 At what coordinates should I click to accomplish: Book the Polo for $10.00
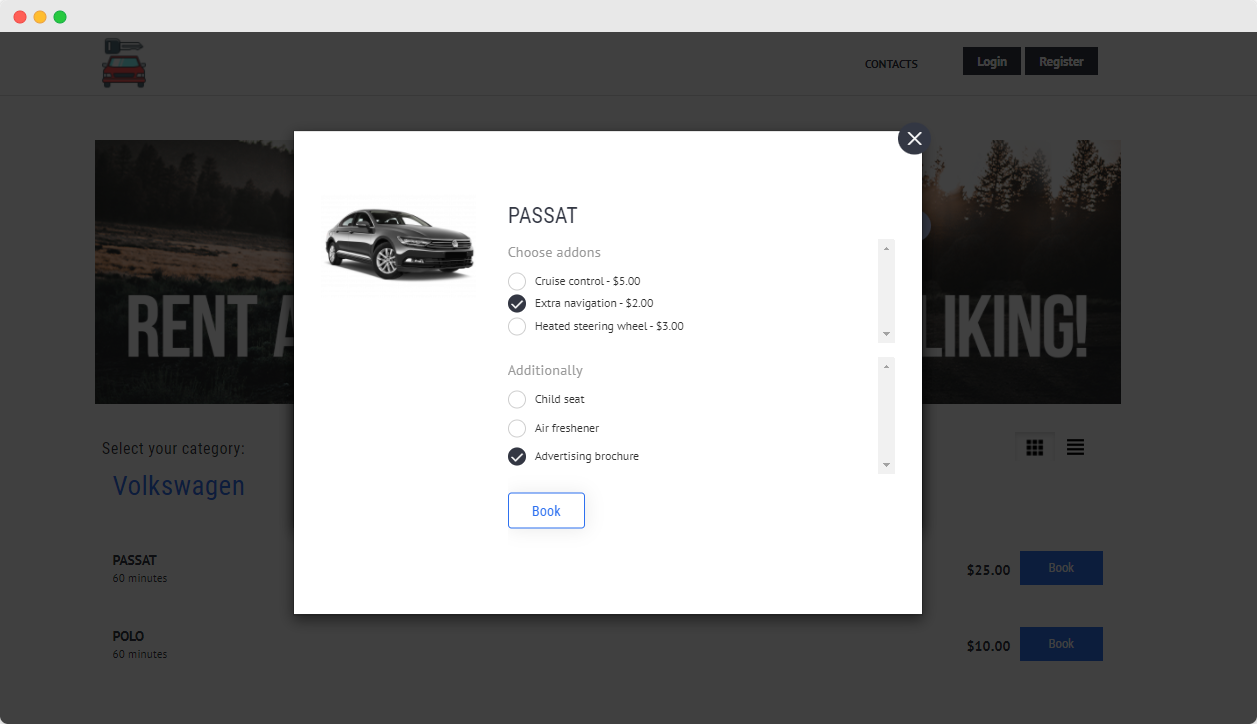click(x=1061, y=644)
